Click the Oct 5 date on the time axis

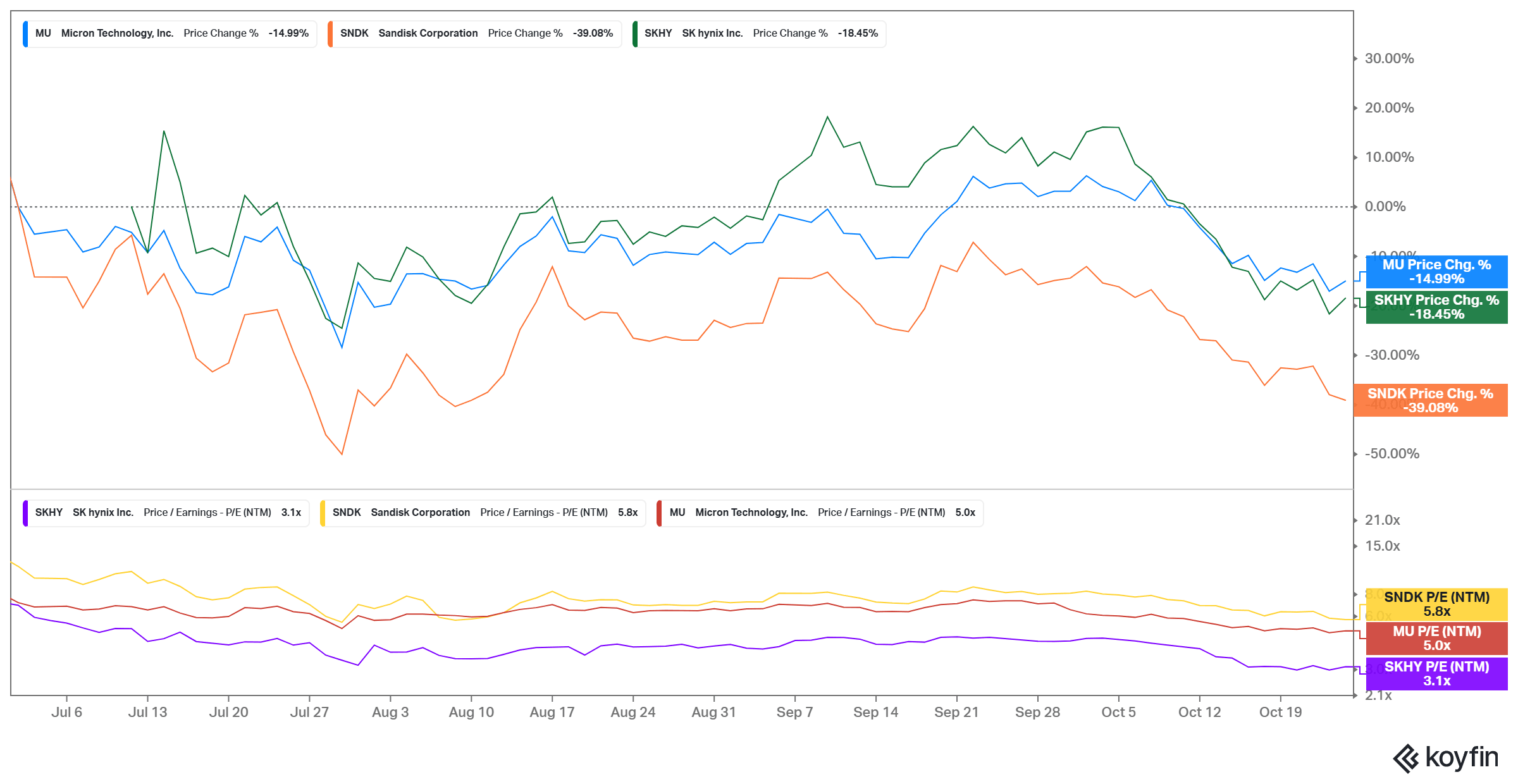point(1118,713)
